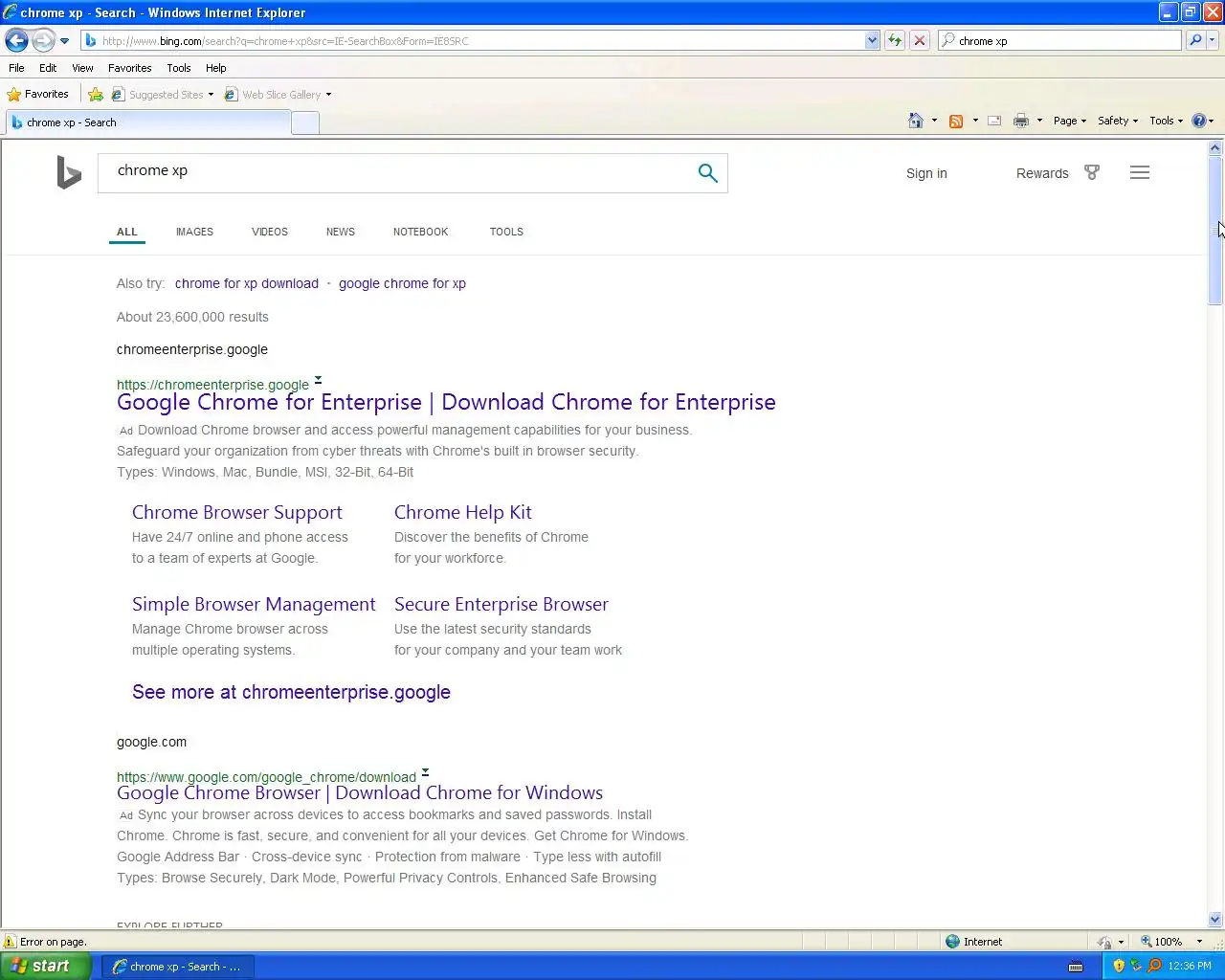Click the yellow security shield tray icon
The width and height of the screenshot is (1225, 980).
(1119, 966)
